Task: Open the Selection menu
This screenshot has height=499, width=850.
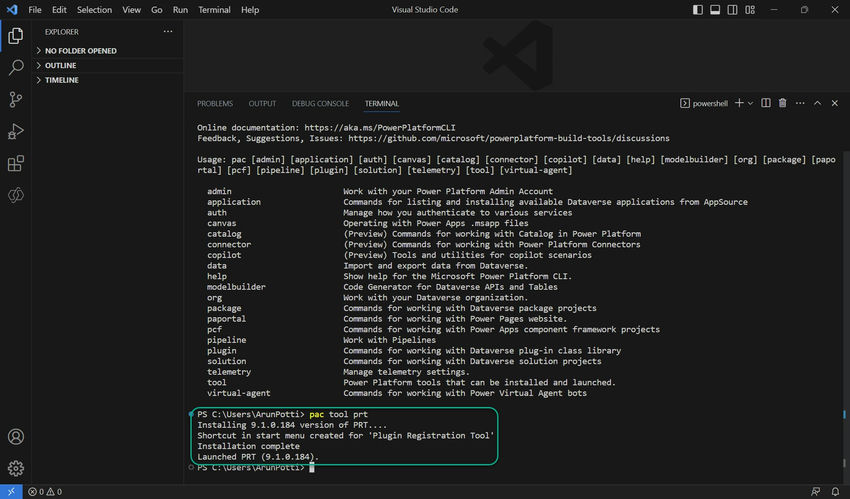Action: (x=94, y=10)
